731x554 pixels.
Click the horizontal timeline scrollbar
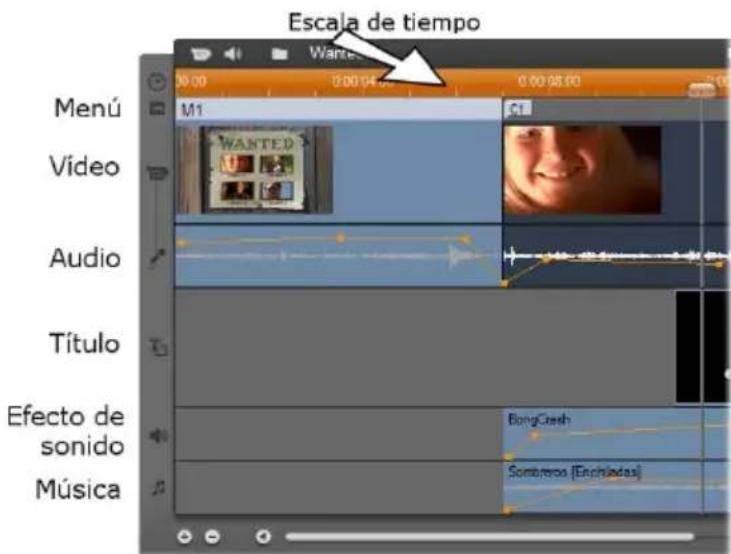pyautogui.click(x=490, y=537)
